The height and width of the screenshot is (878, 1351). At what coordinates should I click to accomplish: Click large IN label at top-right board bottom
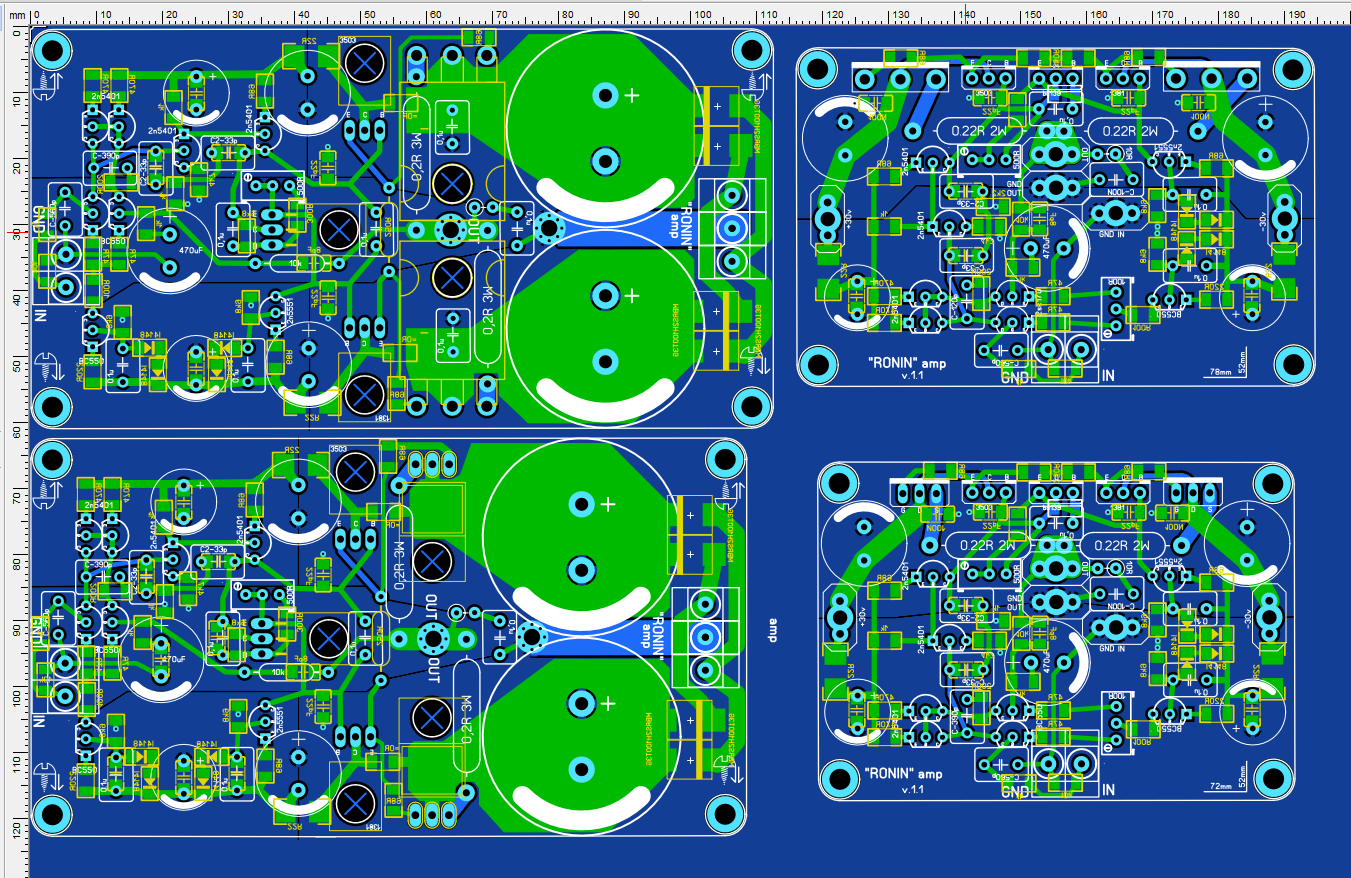(1107, 376)
